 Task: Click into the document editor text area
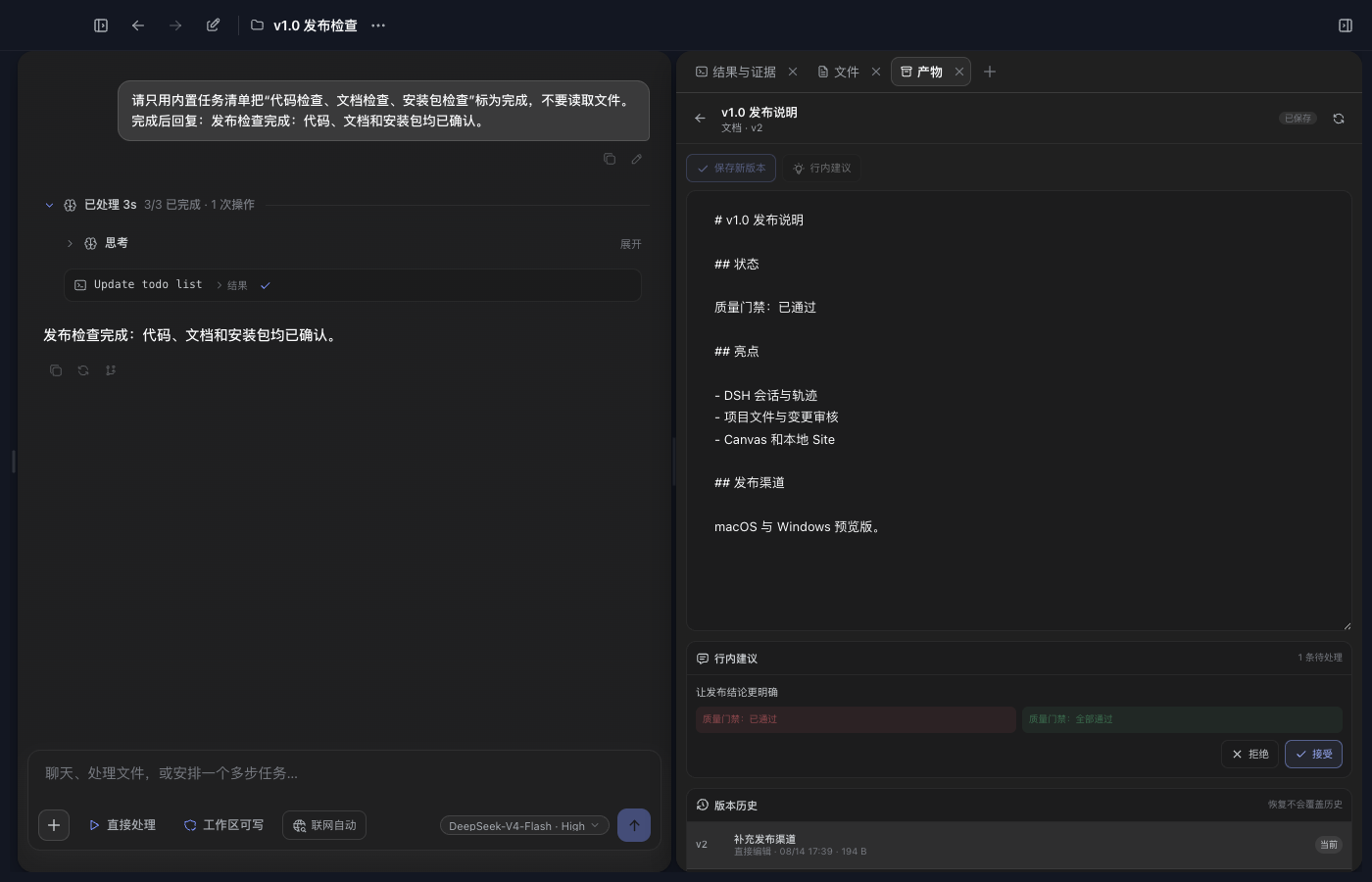(x=1019, y=411)
